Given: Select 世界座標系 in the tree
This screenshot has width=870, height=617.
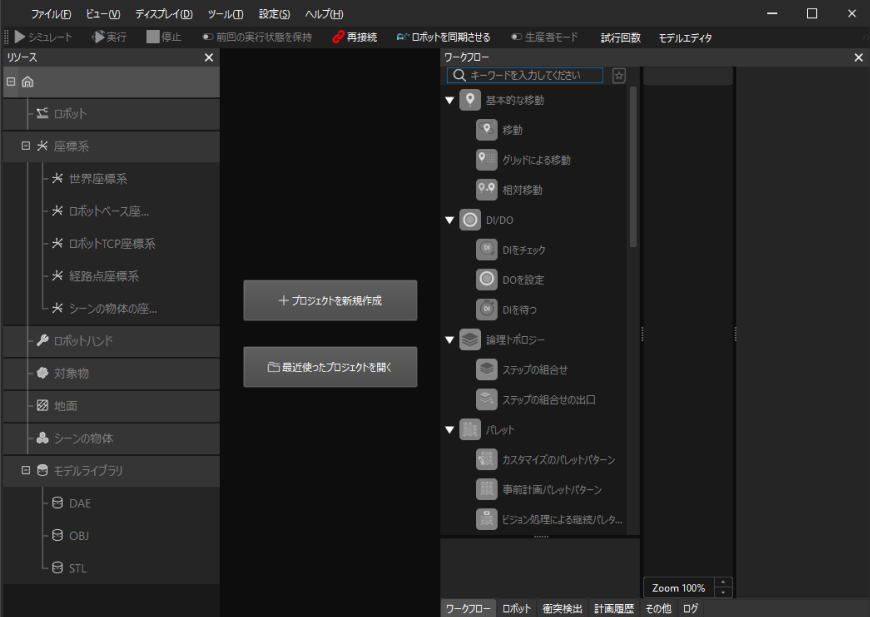Looking at the screenshot, I should coord(98,179).
